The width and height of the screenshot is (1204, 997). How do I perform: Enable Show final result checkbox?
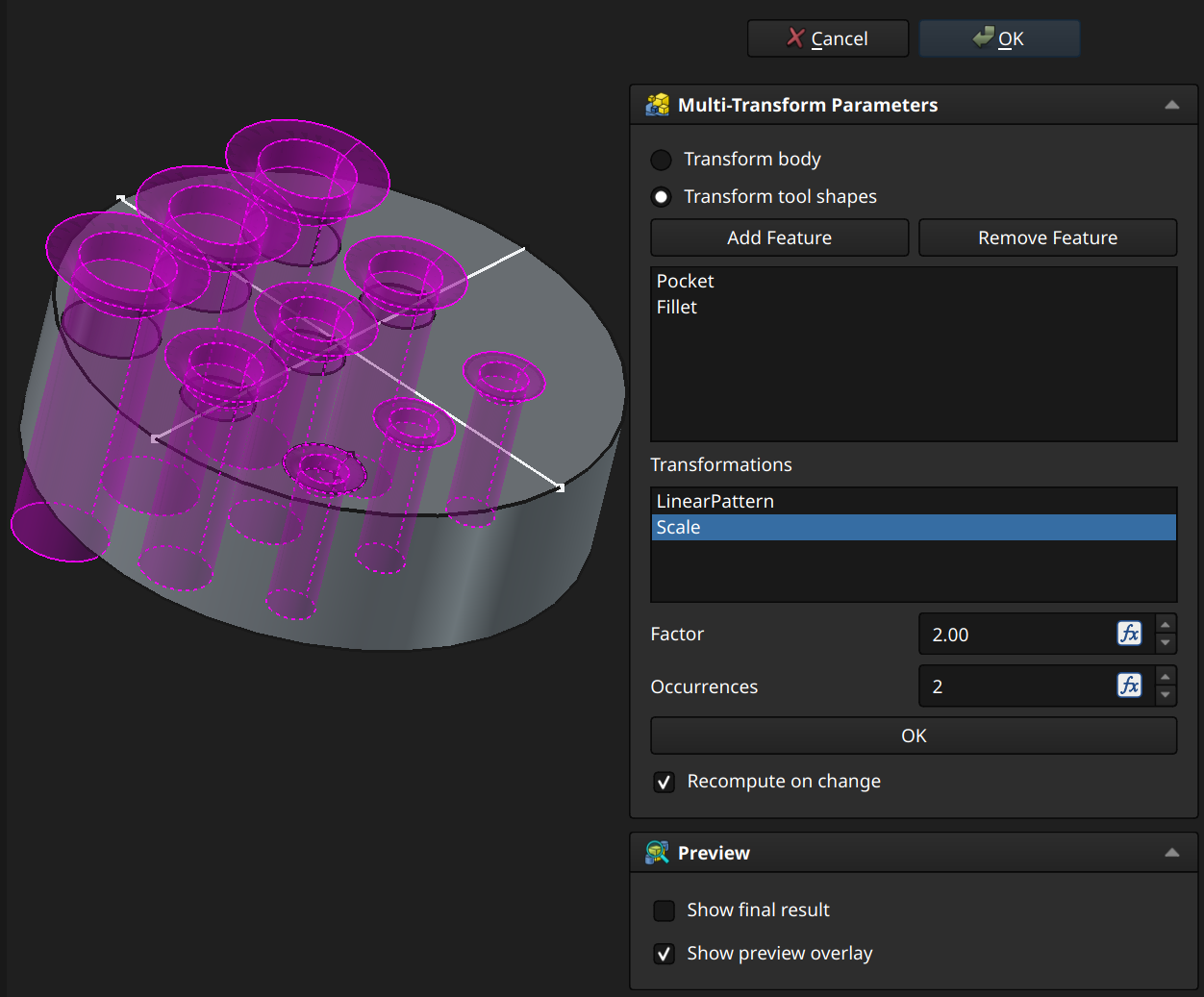pyautogui.click(x=665, y=910)
